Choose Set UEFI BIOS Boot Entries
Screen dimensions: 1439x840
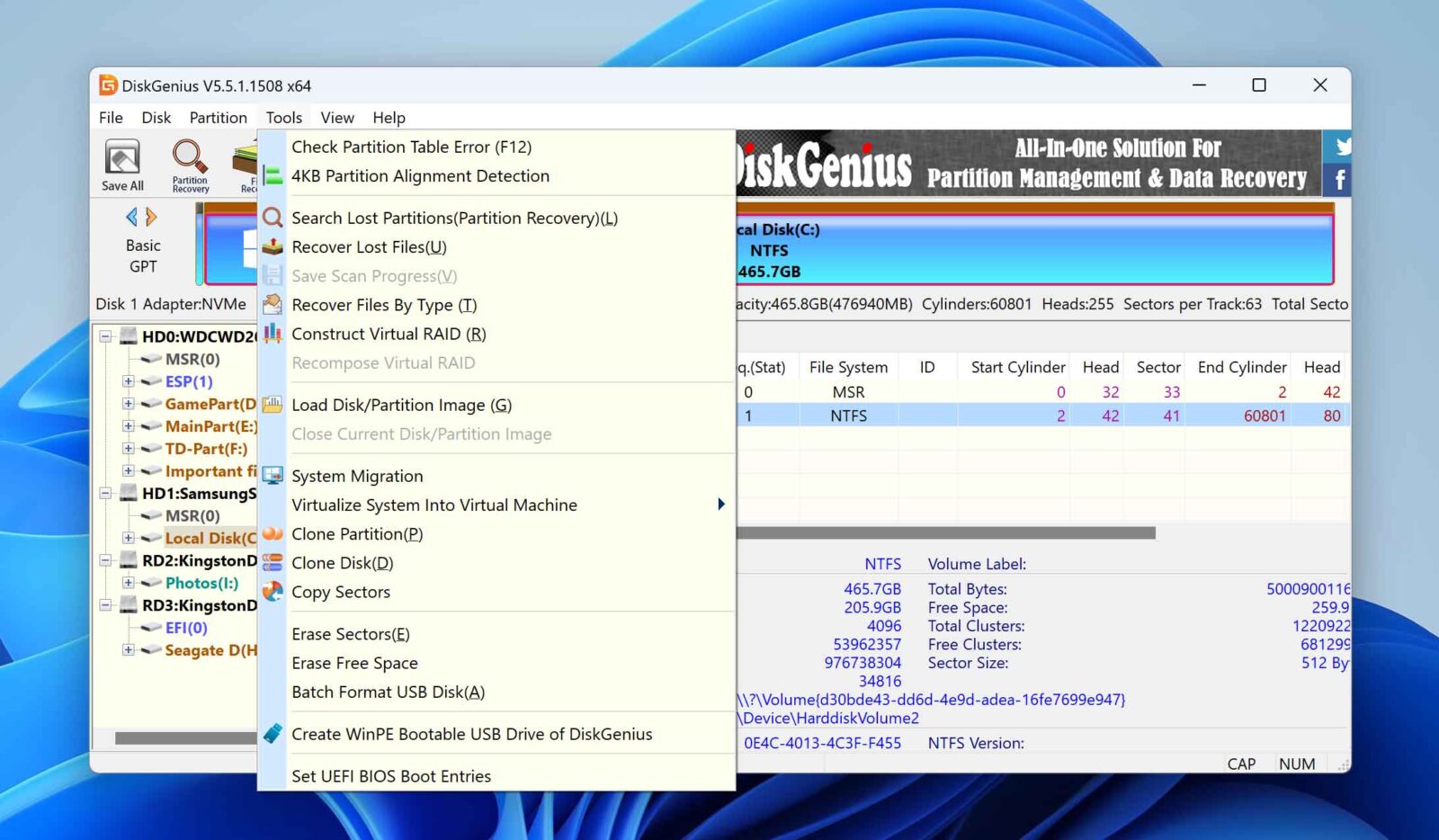[391, 775]
